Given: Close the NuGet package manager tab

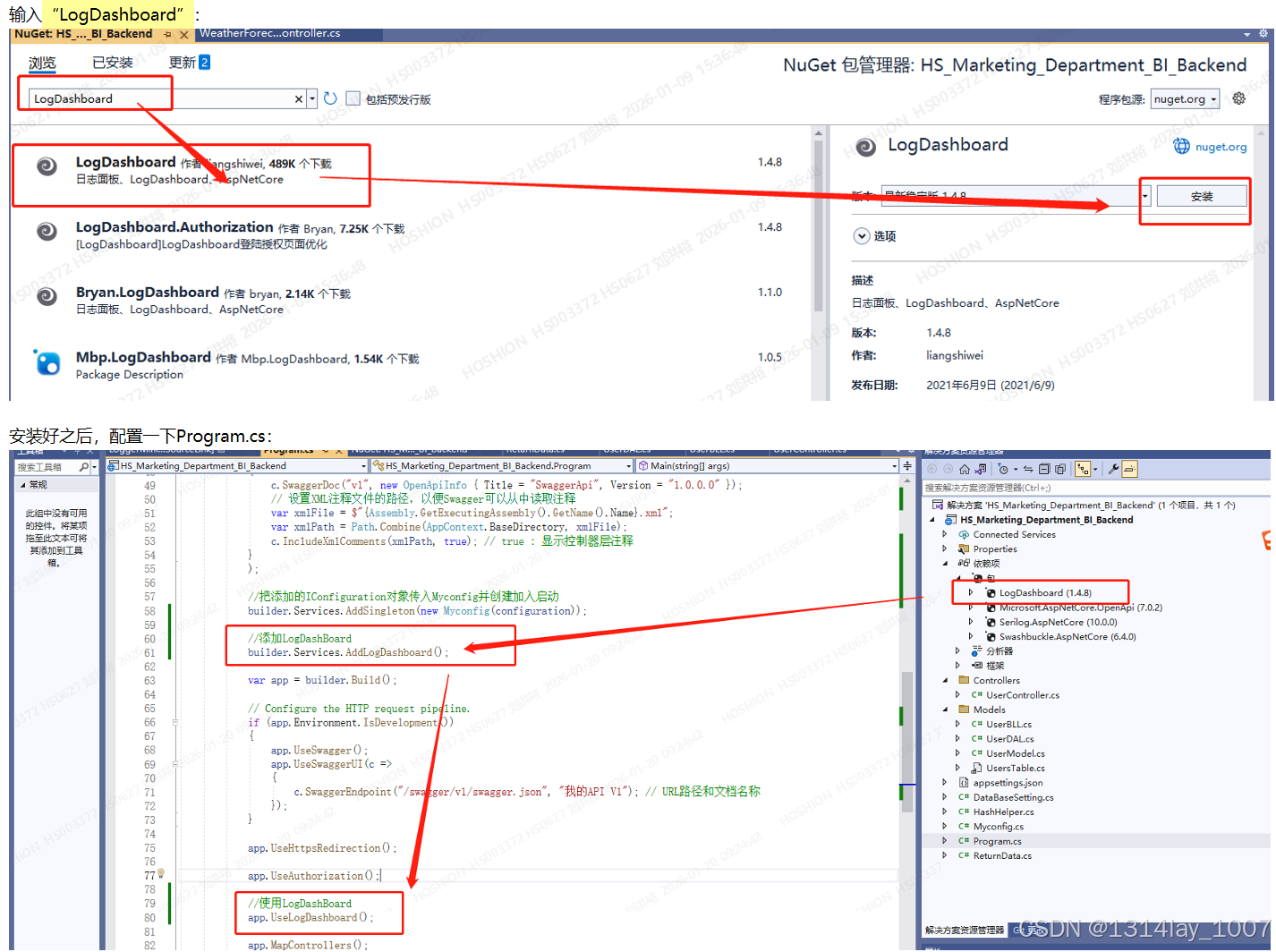Looking at the screenshot, I should coord(184,35).
